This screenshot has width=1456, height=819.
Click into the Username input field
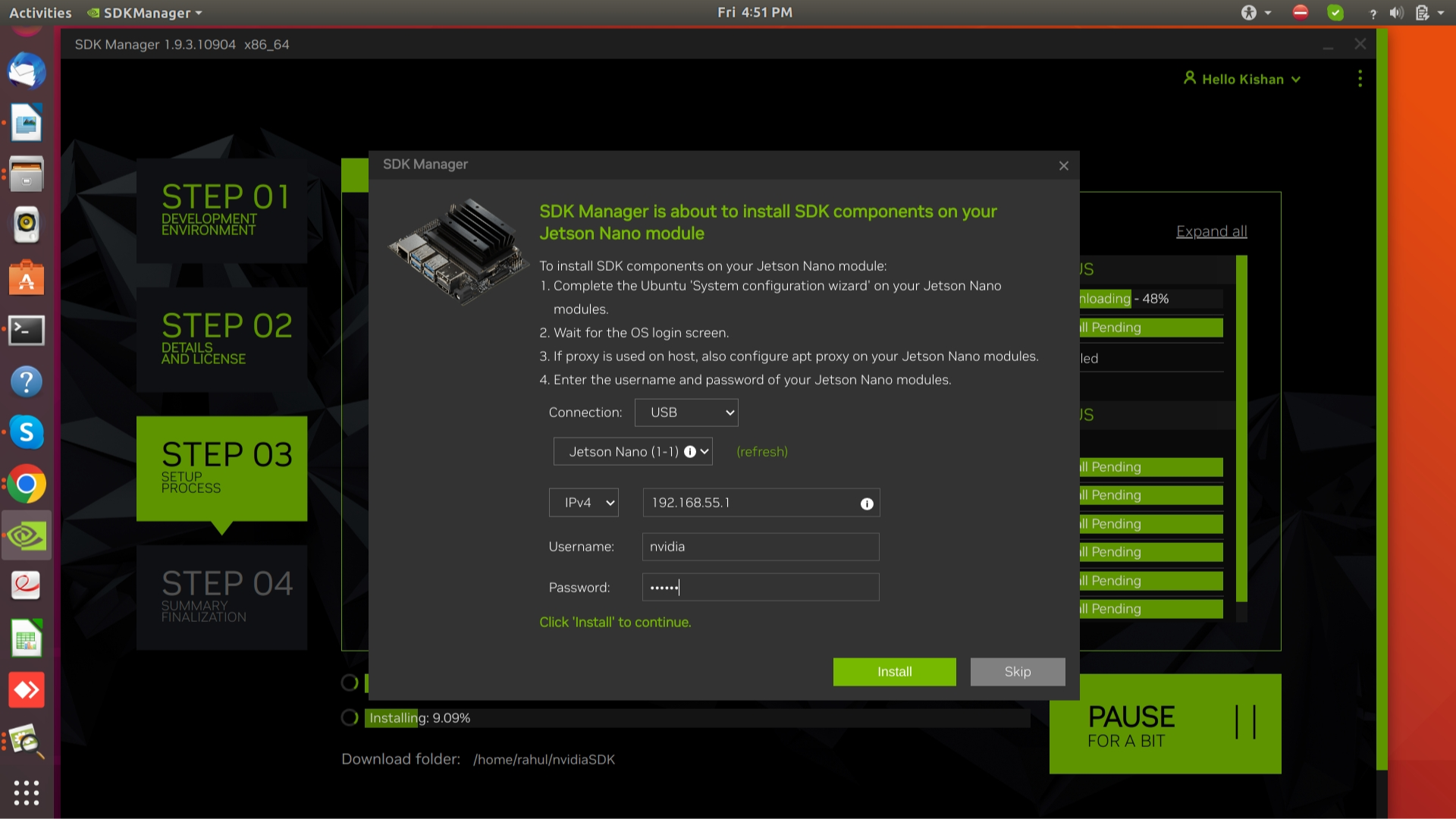tap(760, 547)
